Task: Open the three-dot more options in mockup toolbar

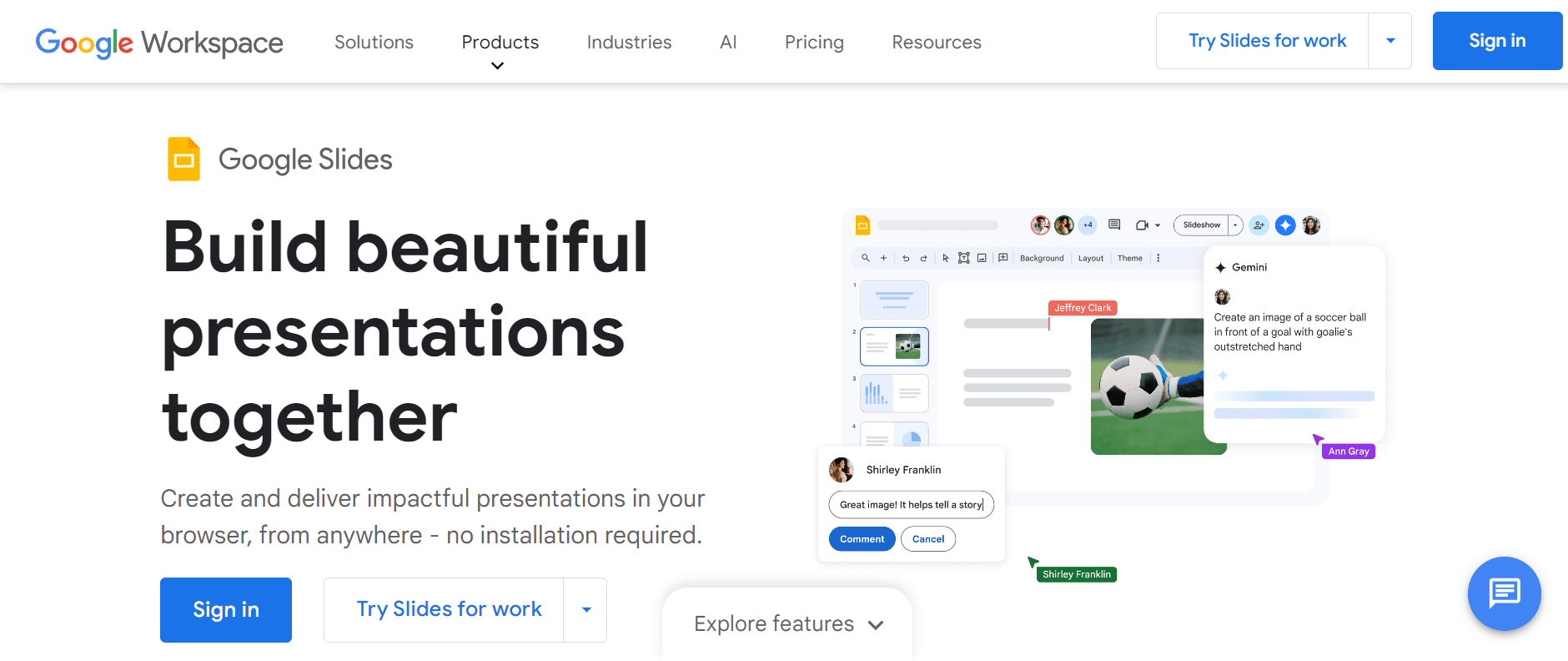Action: (1158, 258)
